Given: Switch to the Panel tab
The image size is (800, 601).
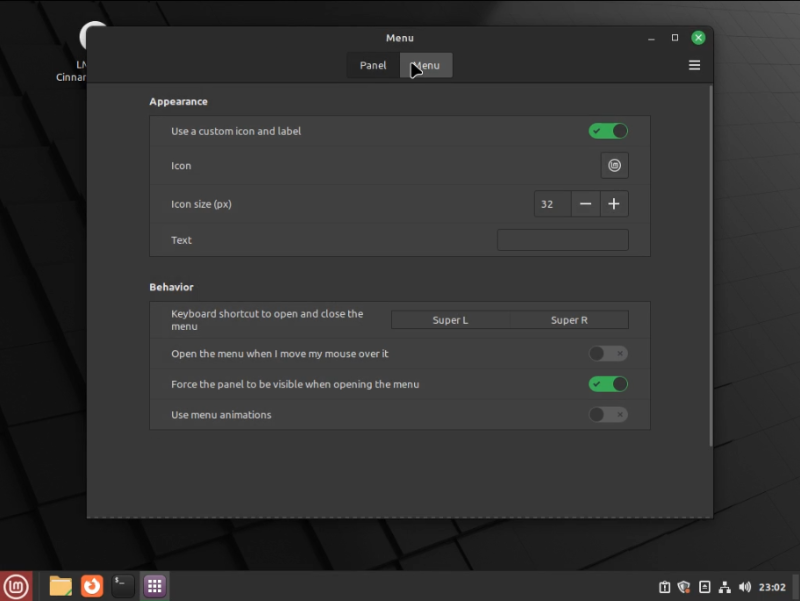Looking at the screenshot, I should click(373, 66).
